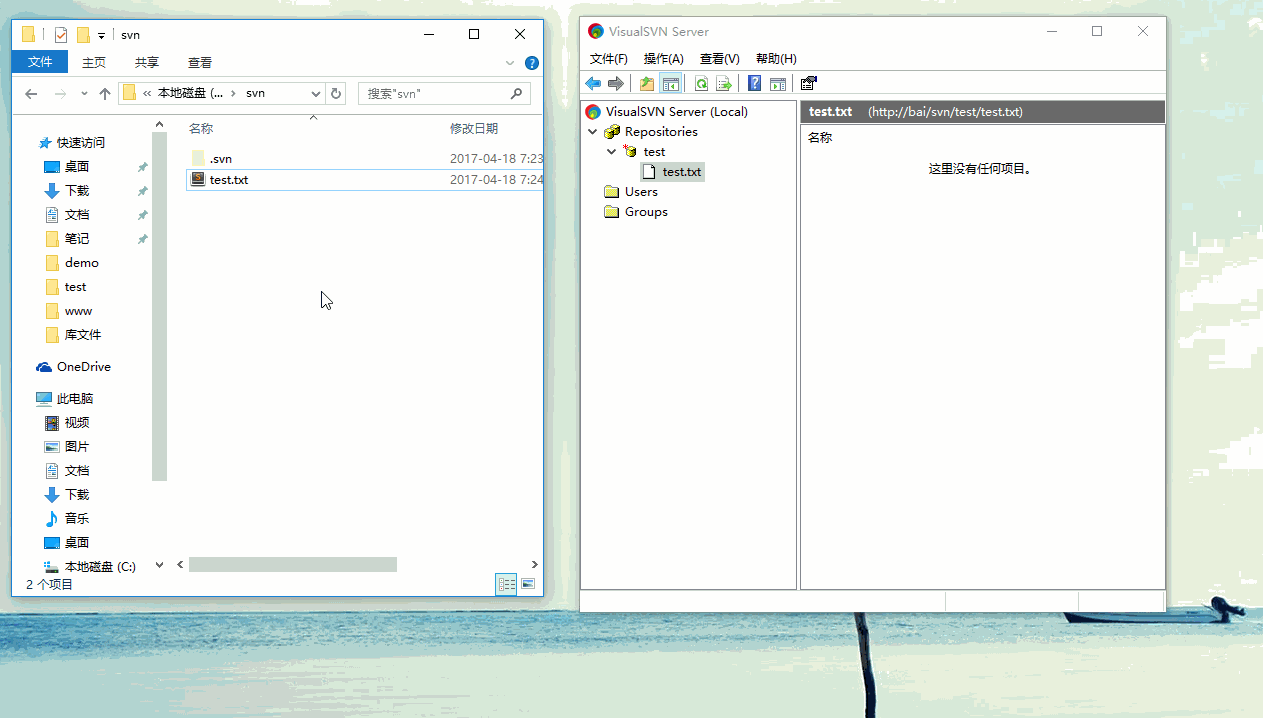Go up one folder in File Explorer
Image resolution: width=1263 pixels, height=718 pixels.
coord(105,94)
